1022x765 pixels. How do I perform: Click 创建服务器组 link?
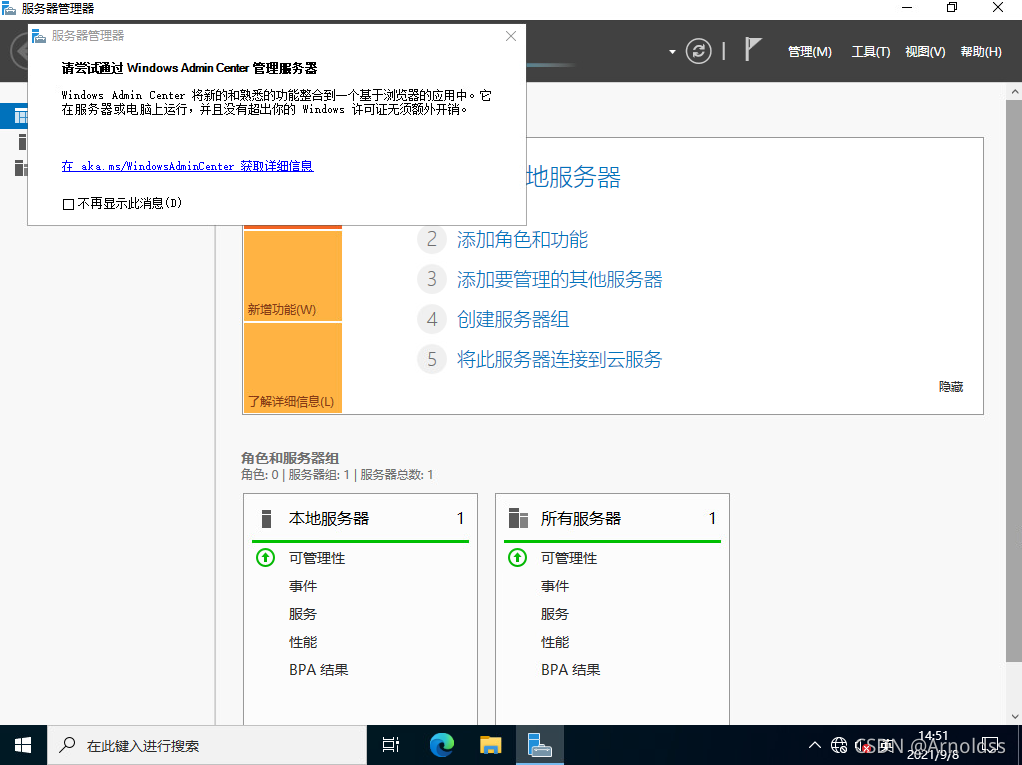[513, 319]
